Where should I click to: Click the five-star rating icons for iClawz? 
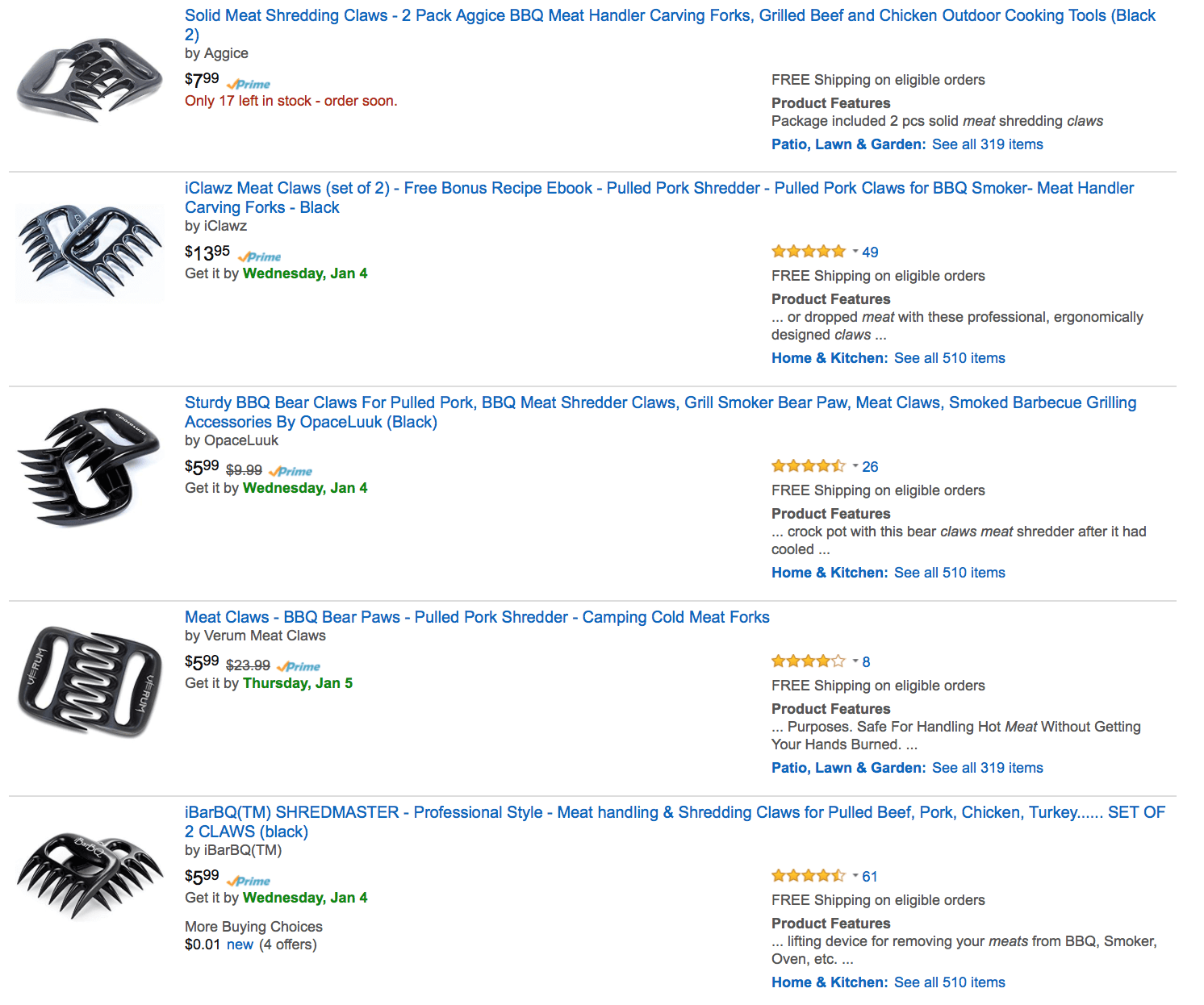pos(809,251)
